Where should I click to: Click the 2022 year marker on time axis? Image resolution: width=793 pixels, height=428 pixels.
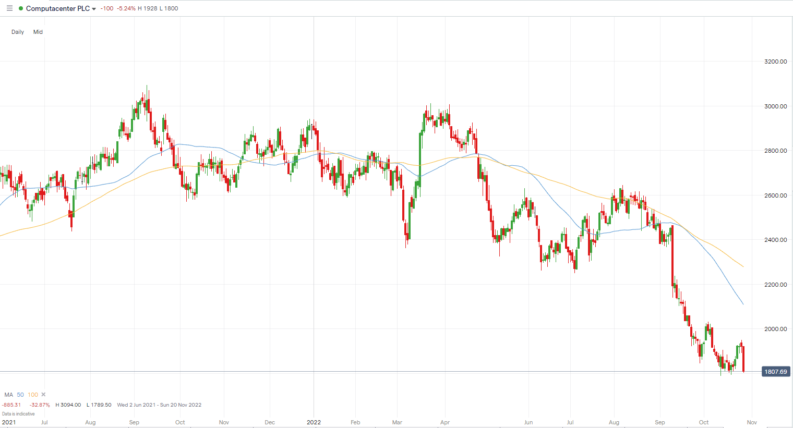[314, 423]
